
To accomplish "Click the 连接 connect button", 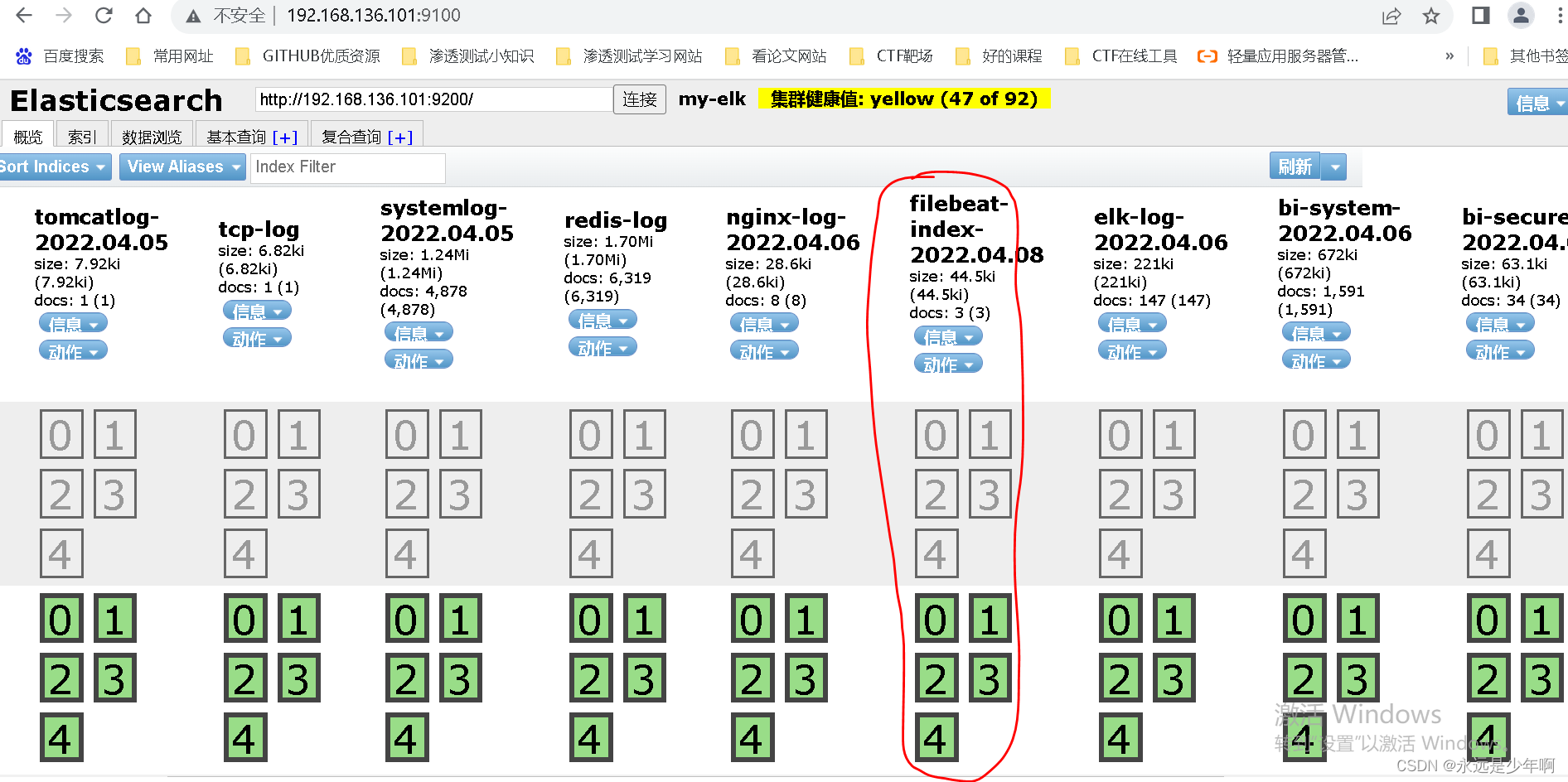I will point(640,99).
